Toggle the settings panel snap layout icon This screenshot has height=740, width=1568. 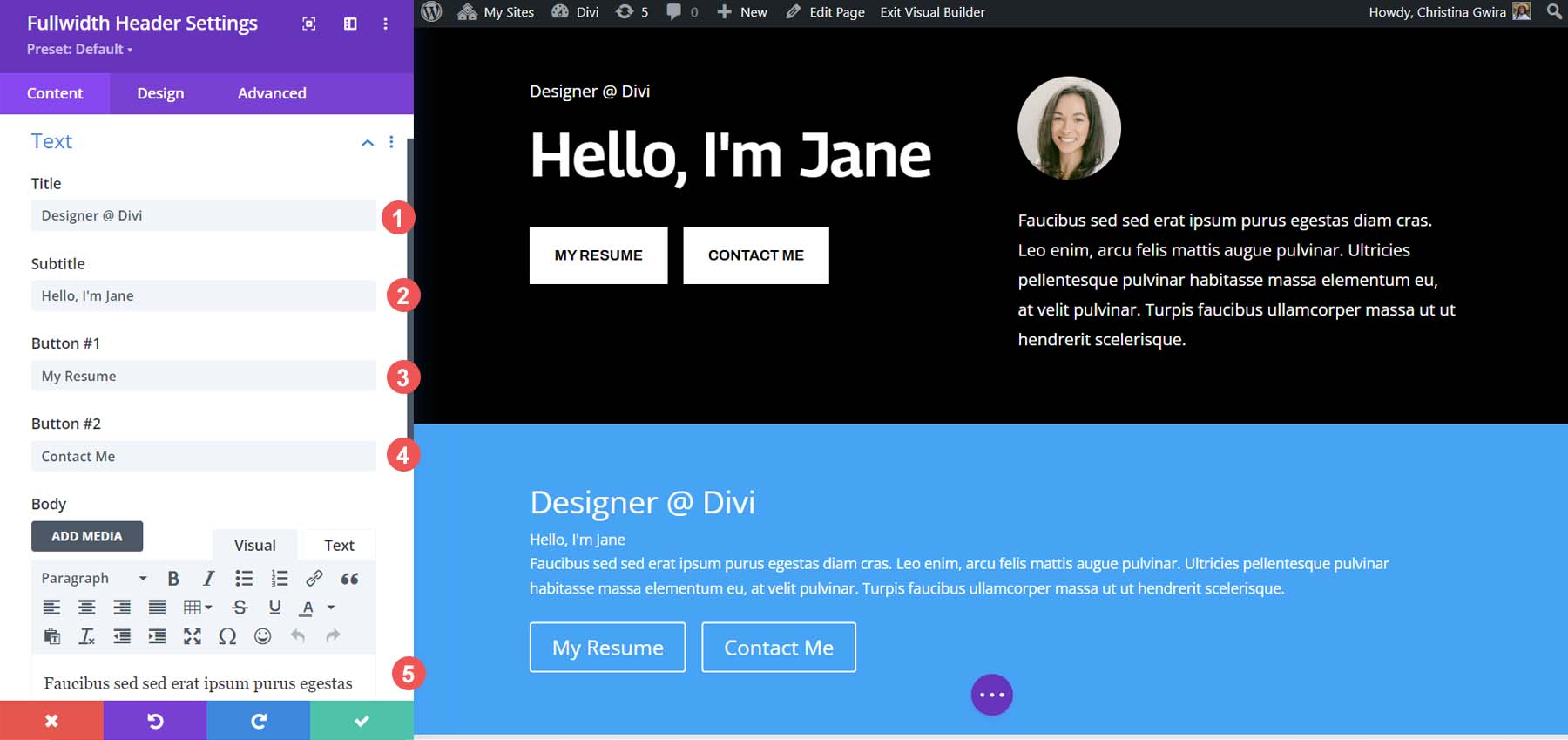point(350,24)
